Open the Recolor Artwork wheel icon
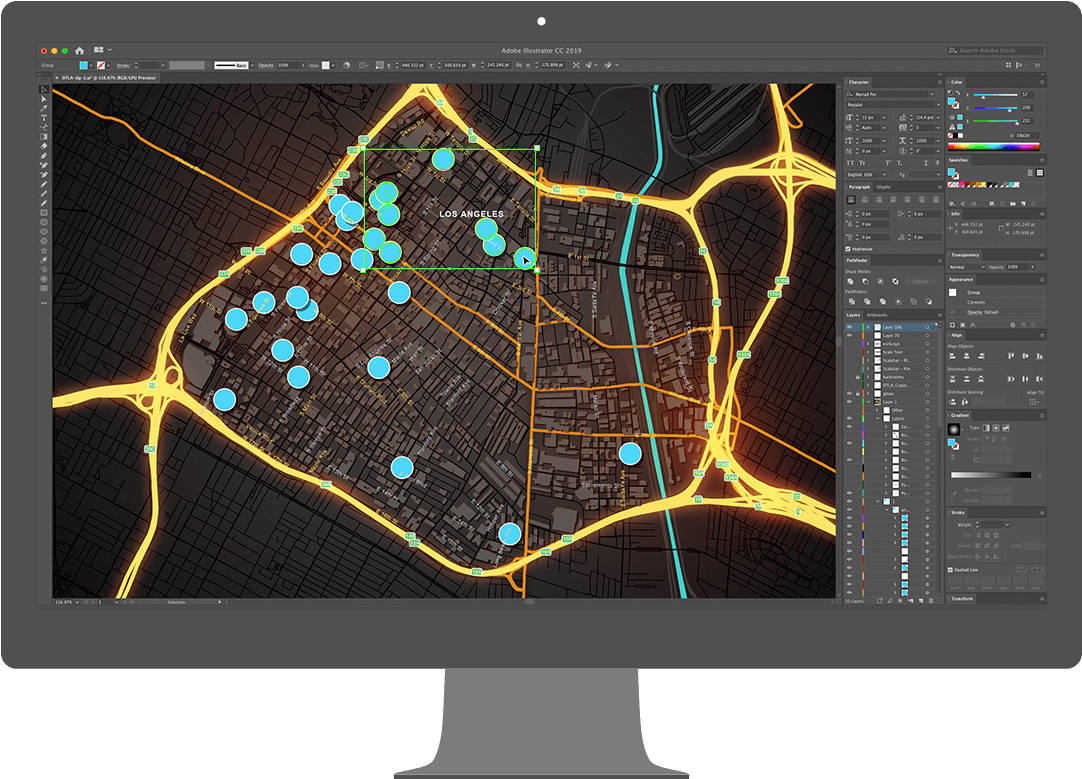The image size is (1082, 779). coord(346,65)
